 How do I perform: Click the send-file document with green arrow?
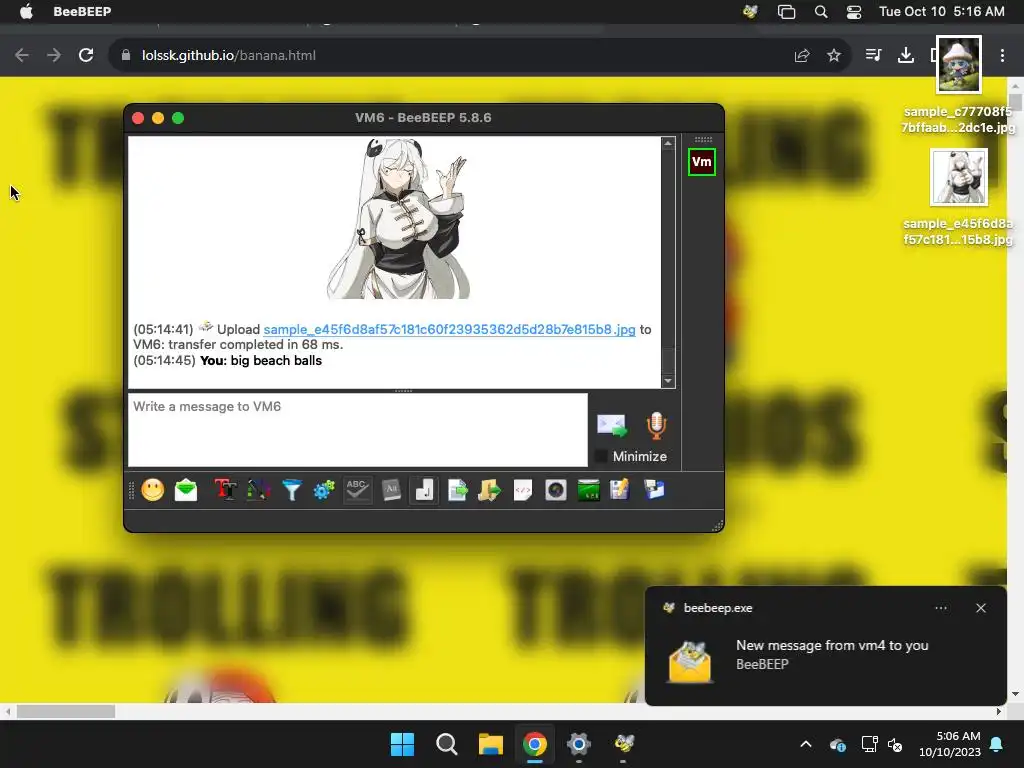point(457,490)
